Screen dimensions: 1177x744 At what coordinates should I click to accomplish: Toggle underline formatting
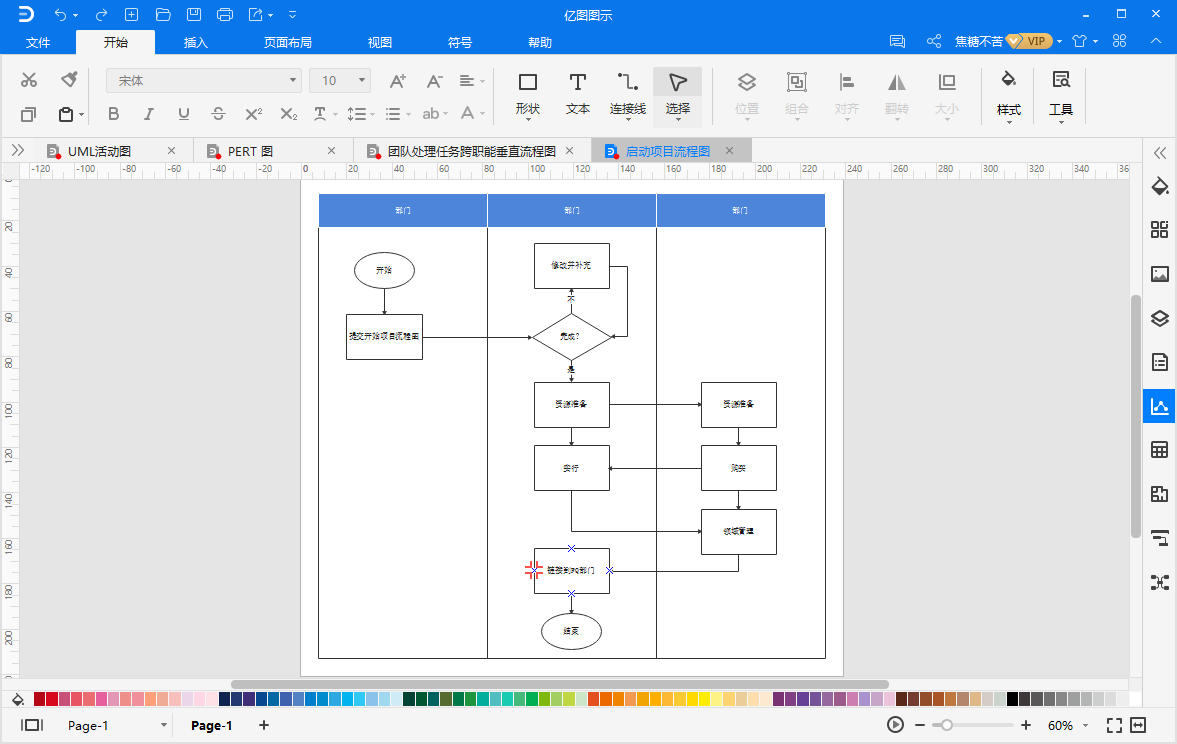(x=184, y=113)
